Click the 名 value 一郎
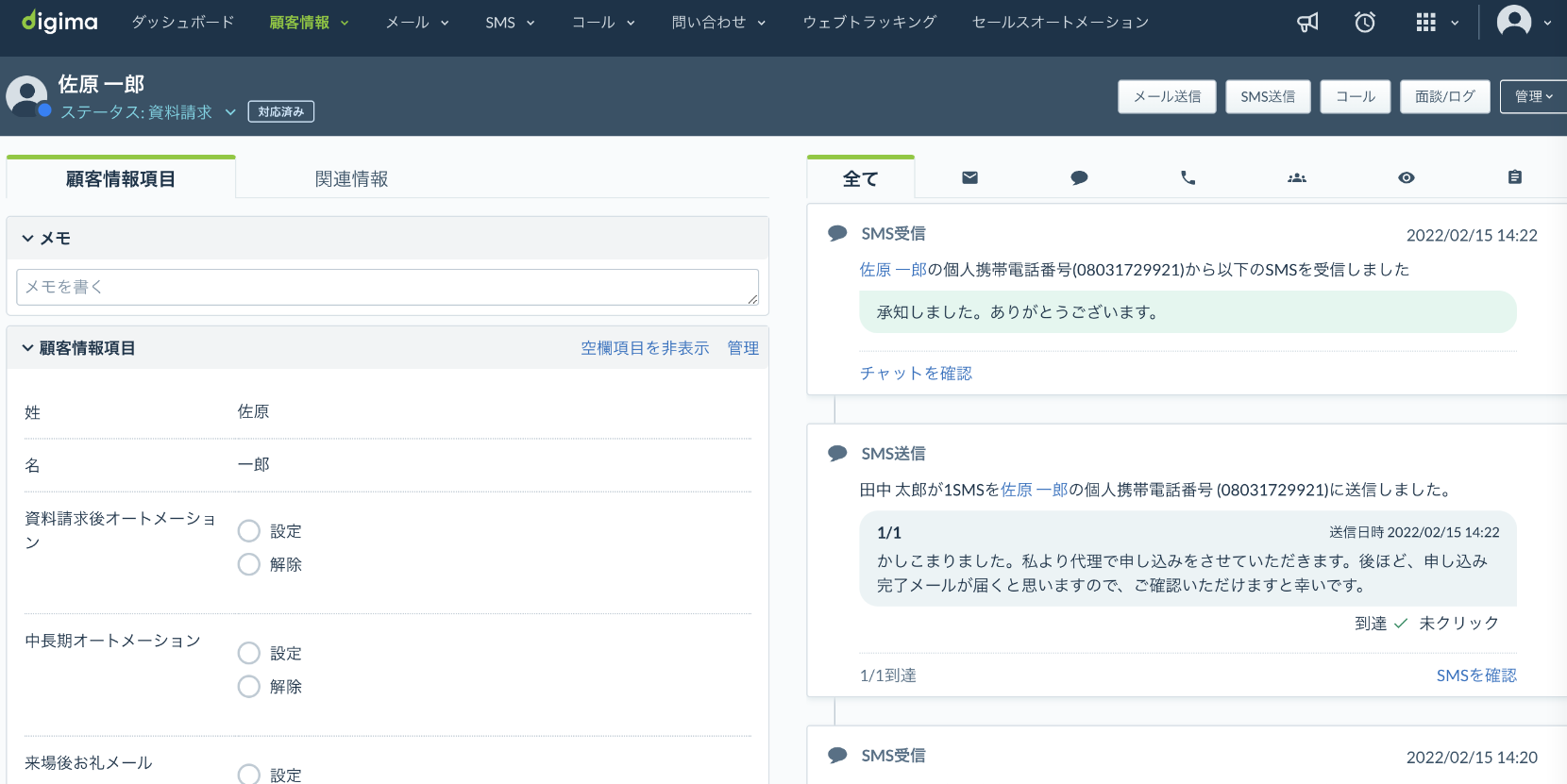 coord(253,464)
